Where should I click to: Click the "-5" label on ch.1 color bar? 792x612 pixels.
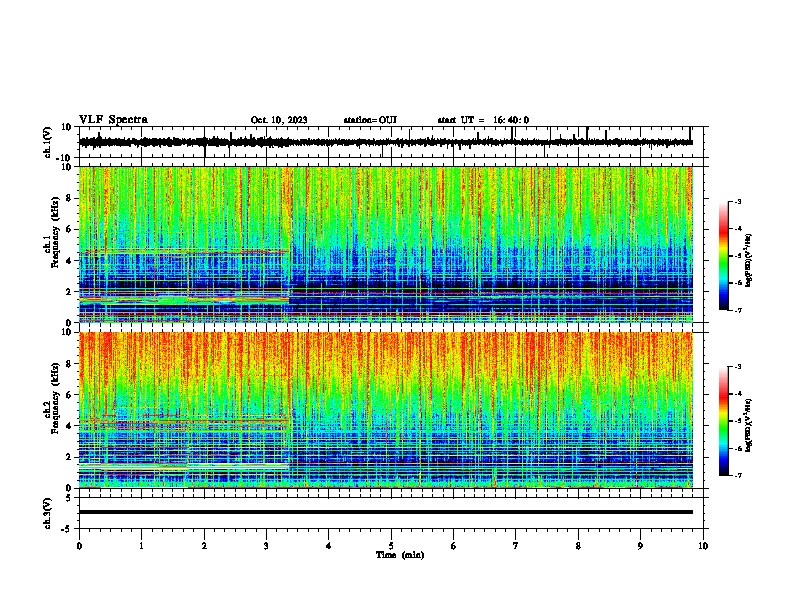click(x=738, y=256)
